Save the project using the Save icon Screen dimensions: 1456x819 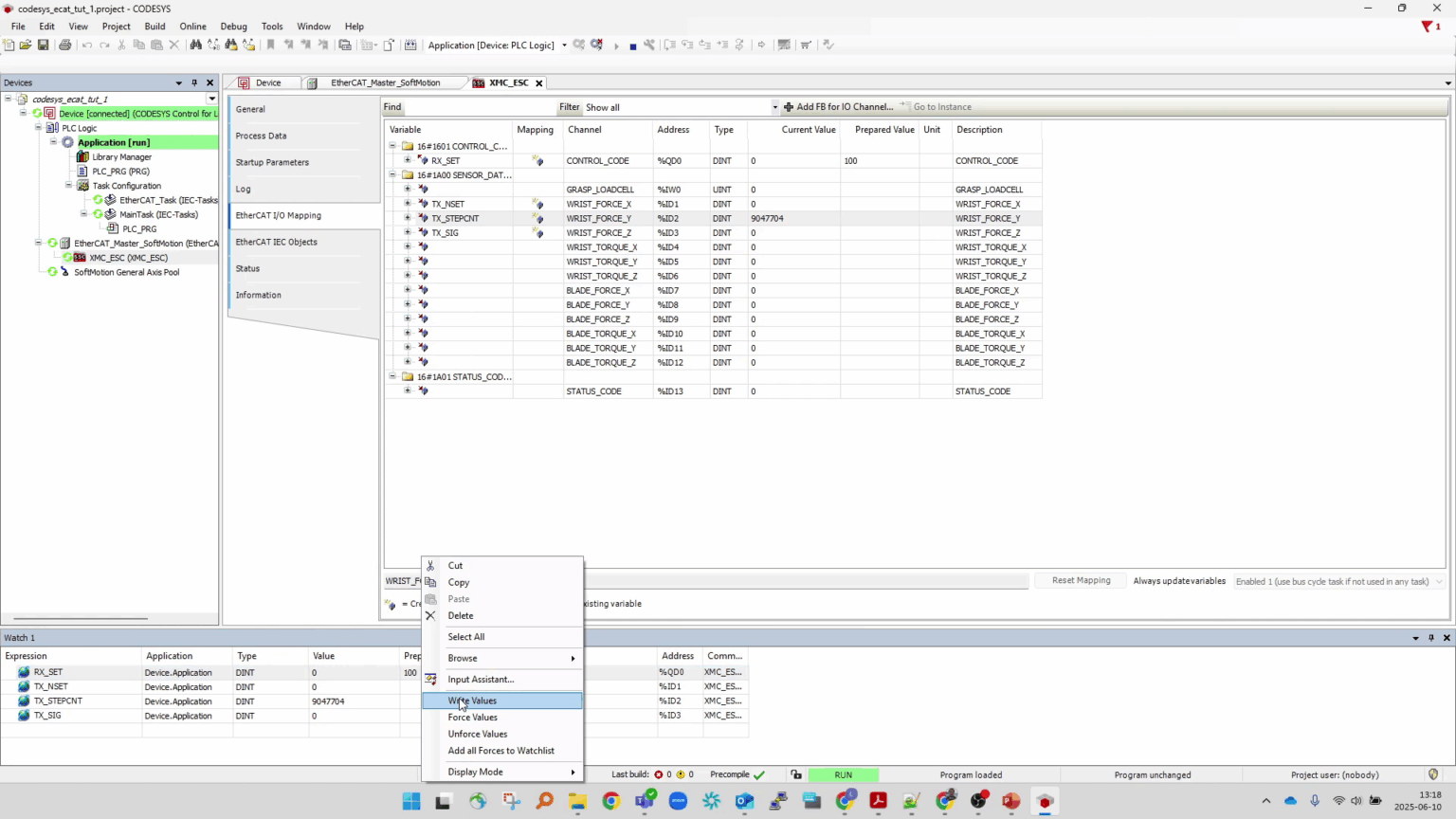tap(43, 45)
